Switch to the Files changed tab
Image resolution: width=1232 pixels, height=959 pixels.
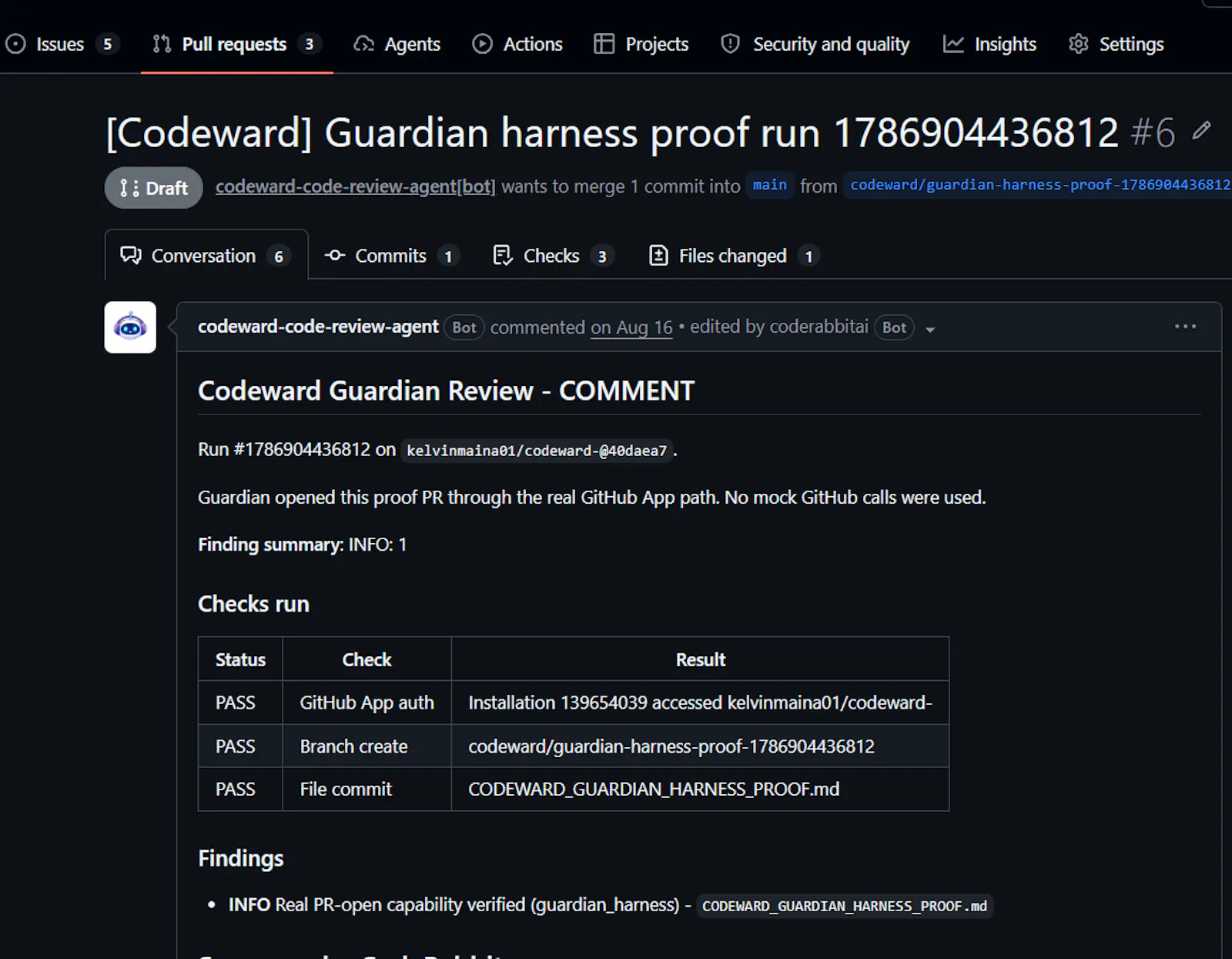pos(734,256)
